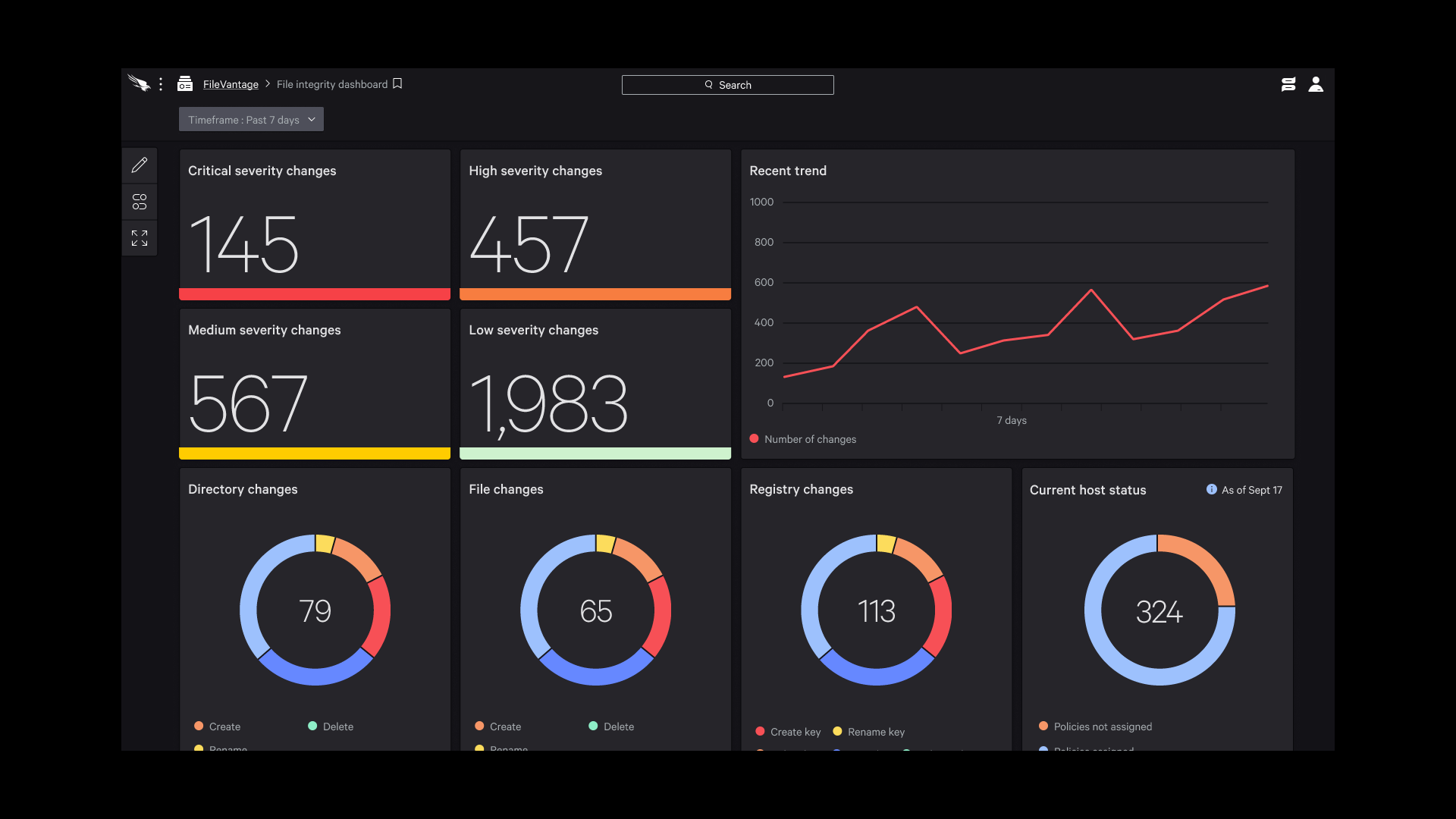Open the user profile icon
This screenshot has height=819, width=1456.
[1316, 85]
